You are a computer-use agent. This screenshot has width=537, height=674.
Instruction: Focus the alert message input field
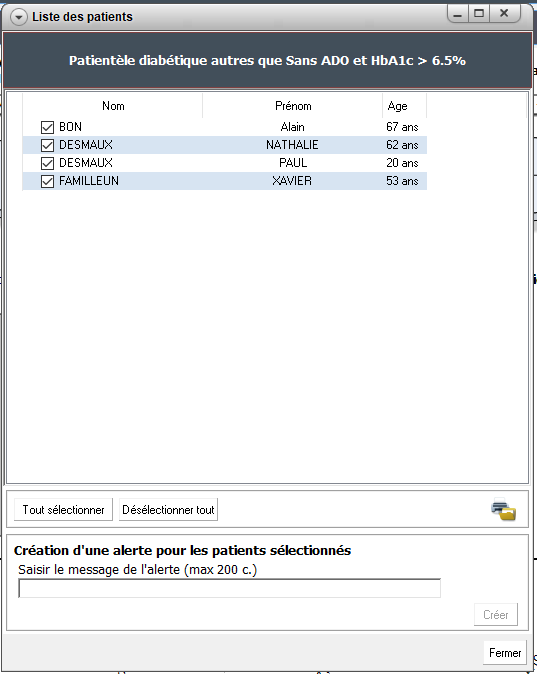[229, 588]
